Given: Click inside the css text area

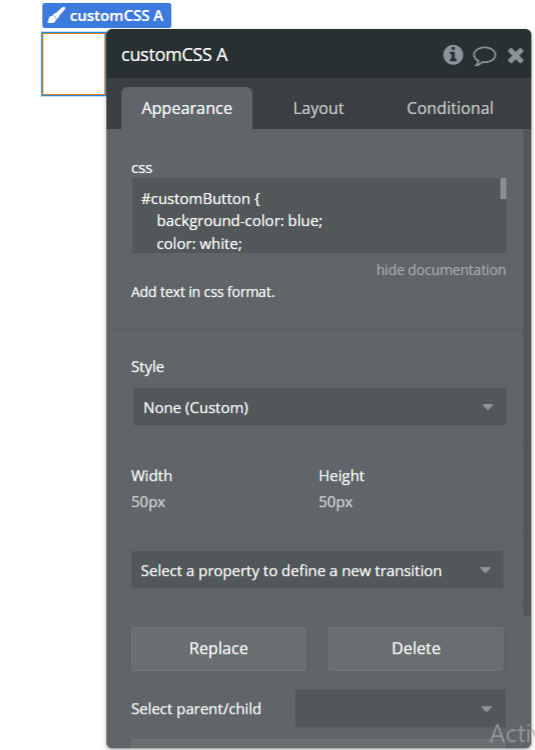Looking at the screenshot, I should tap(316, 216).
